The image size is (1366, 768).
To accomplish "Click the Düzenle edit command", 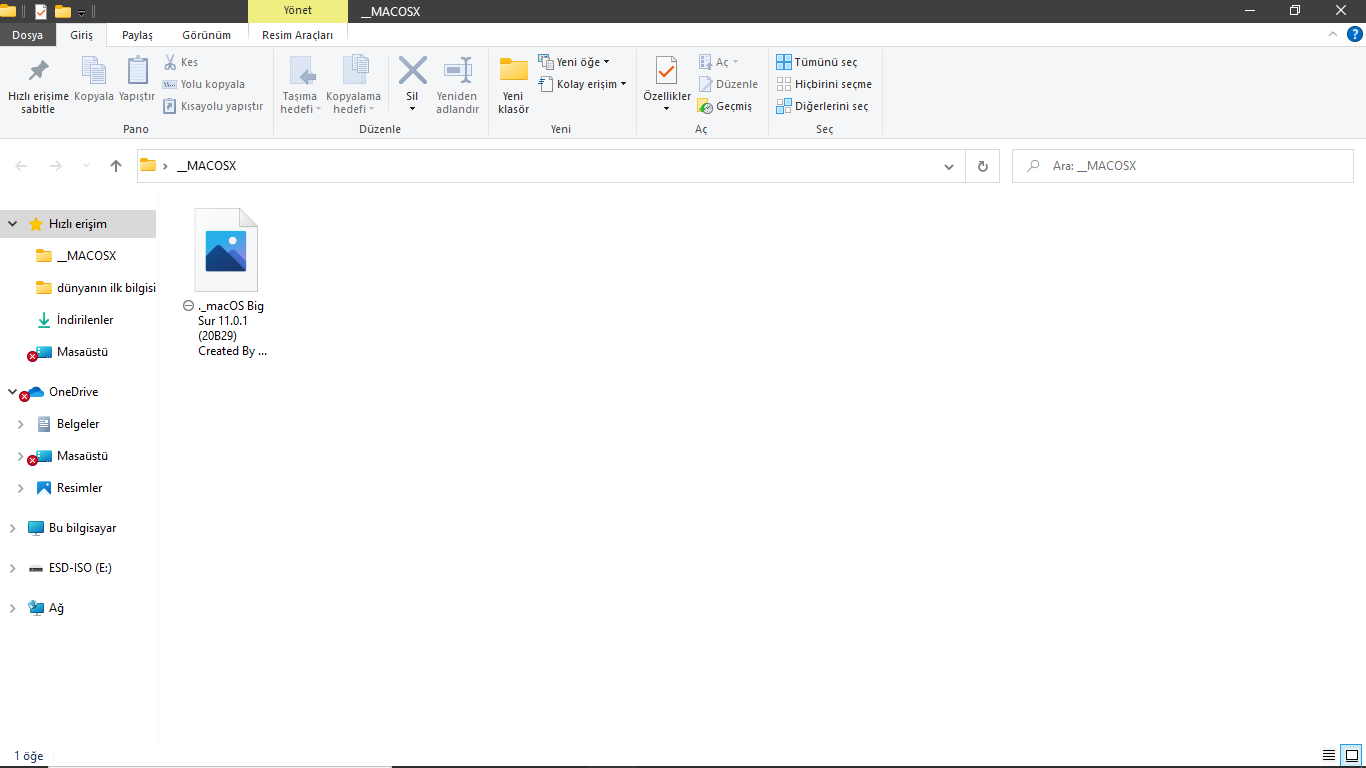I will click(728, 84).
